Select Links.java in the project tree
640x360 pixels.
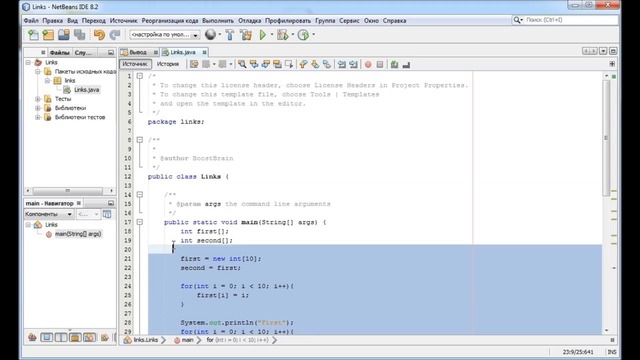(x=87, y=90)
